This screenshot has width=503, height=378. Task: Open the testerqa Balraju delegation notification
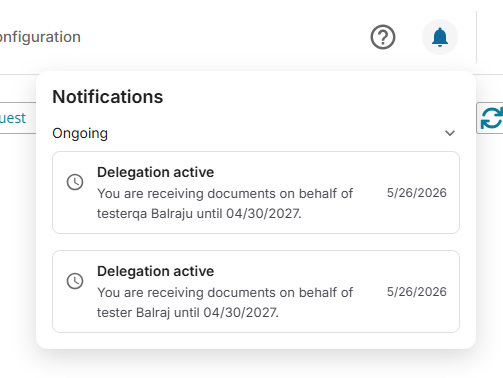pyautogui.click(x=256, y=192)
